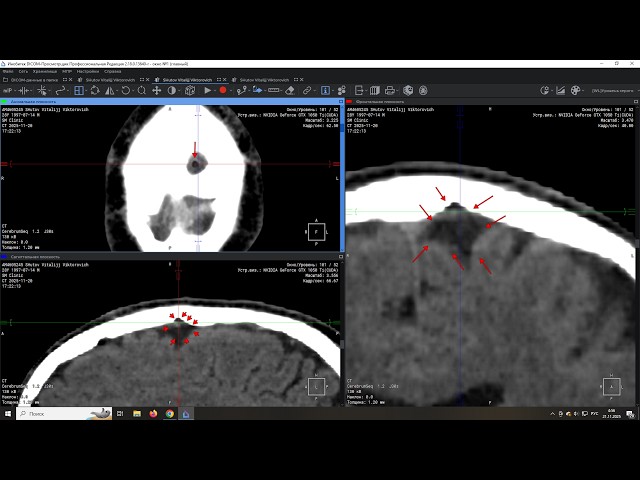640x480 pixels.
Task: Open dropdown arrow next to flip tool
Action: (117, 91)
